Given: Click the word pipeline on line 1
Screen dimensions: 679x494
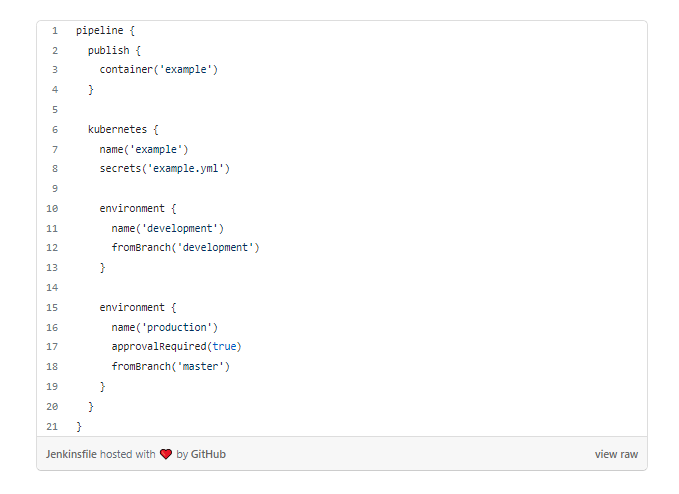Looking at the screenshot, I should click(100, 31).
